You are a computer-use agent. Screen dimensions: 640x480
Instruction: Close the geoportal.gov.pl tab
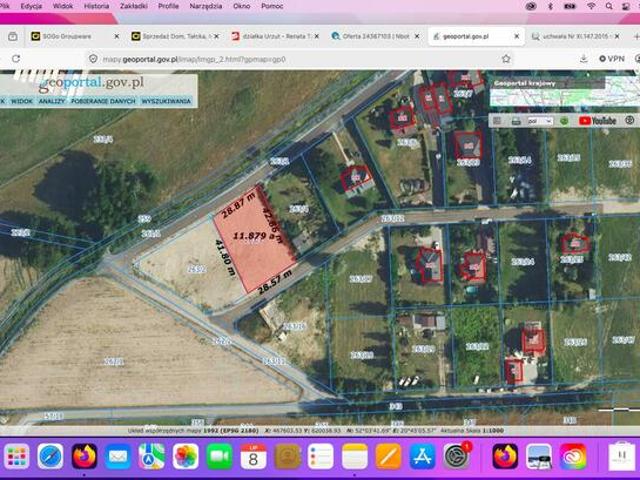click(x=517, y=36)
